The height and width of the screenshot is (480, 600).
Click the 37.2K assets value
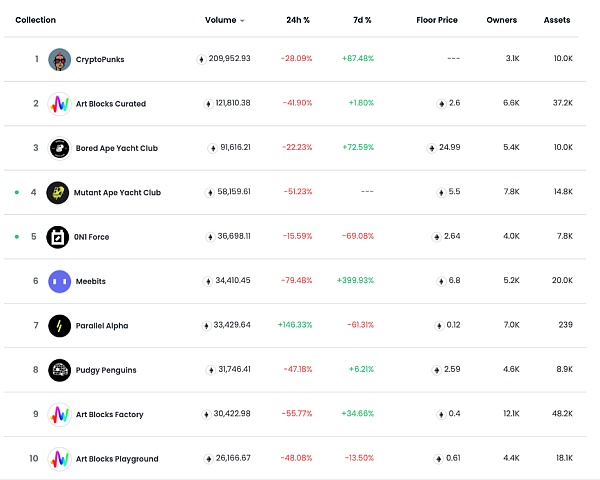point(563,103)
